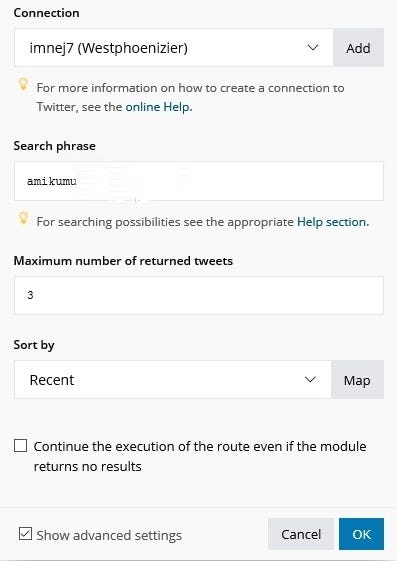Viewport: 397px width, 561px height.
Task: Click the Maximum number of returned tweets field
Action: pos(199,296)
